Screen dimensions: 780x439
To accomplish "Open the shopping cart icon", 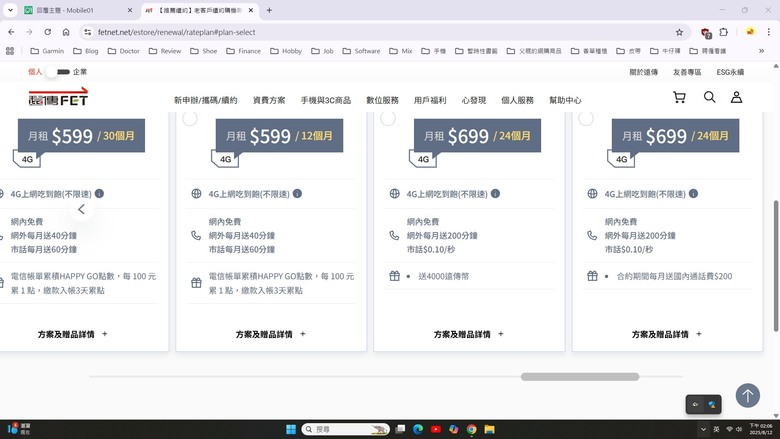I will point(679,97).
